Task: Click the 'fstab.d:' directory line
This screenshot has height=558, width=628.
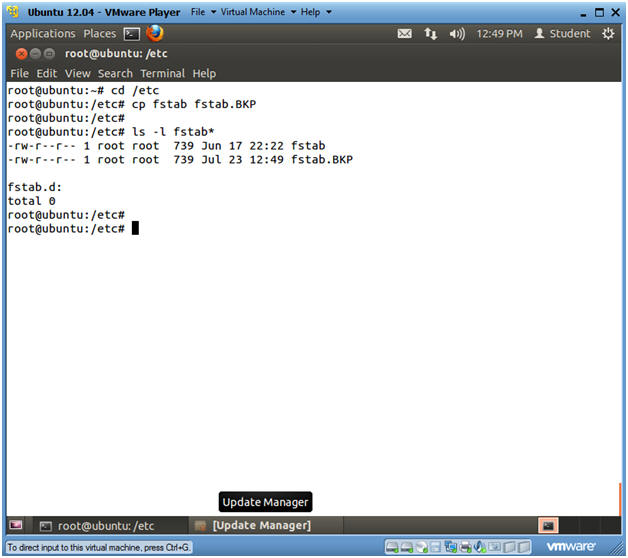Action: coord(35,187)
